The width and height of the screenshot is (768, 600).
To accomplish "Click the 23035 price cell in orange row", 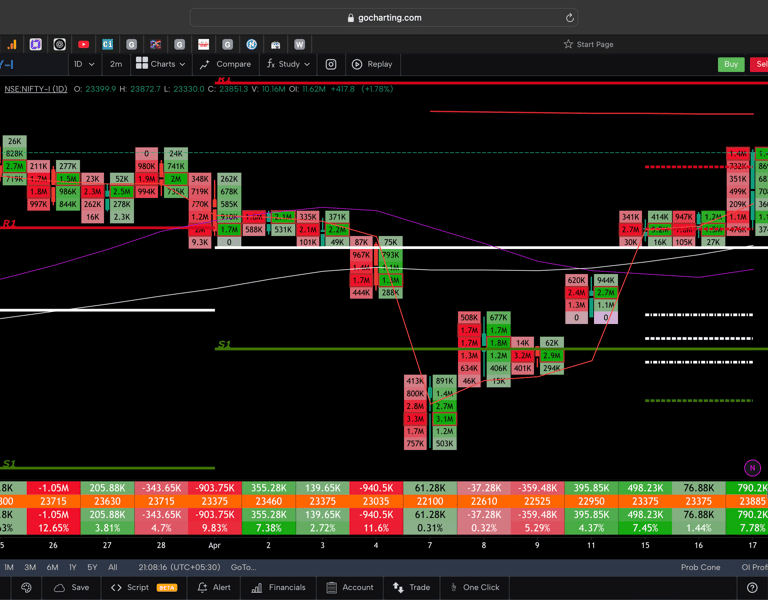I will [376, 501].
